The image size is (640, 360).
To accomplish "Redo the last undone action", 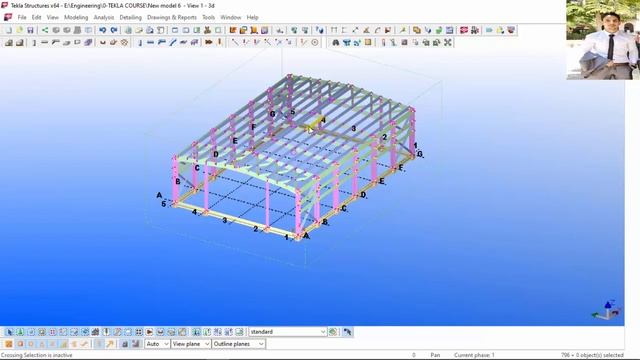I will click(114, 30).
